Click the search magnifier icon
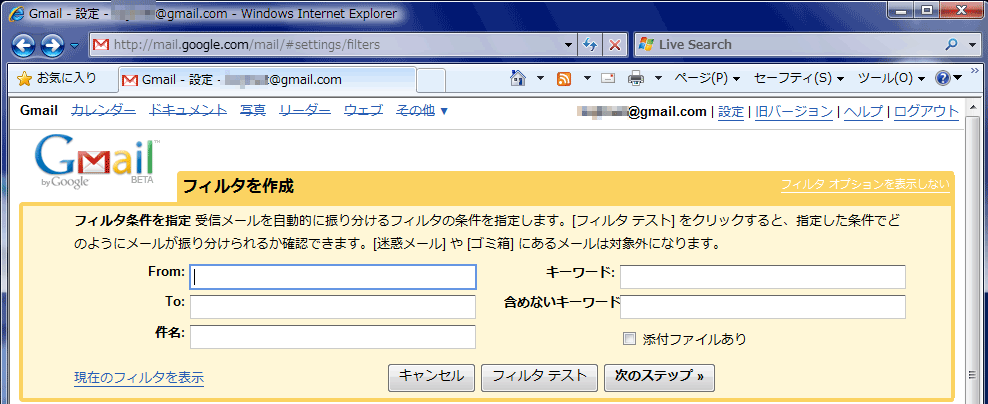 (952, 44)
